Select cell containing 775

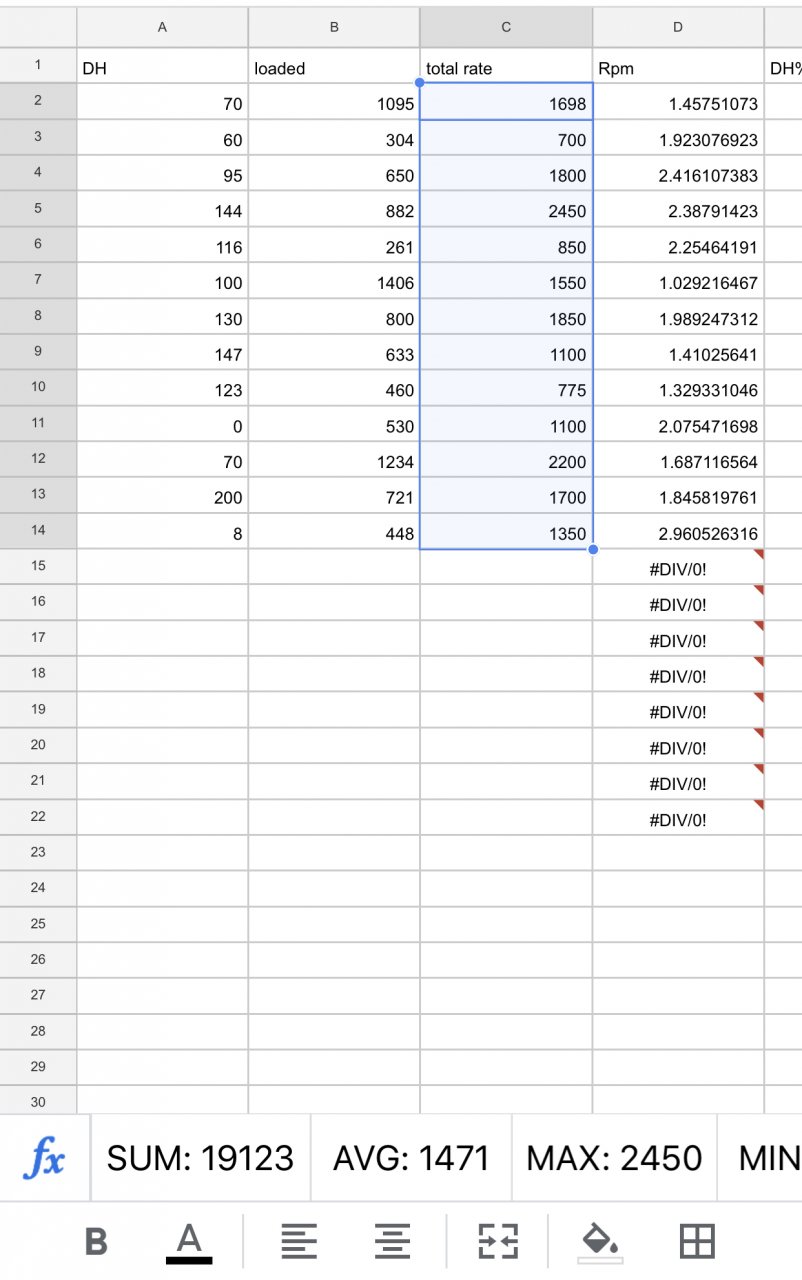506,388
